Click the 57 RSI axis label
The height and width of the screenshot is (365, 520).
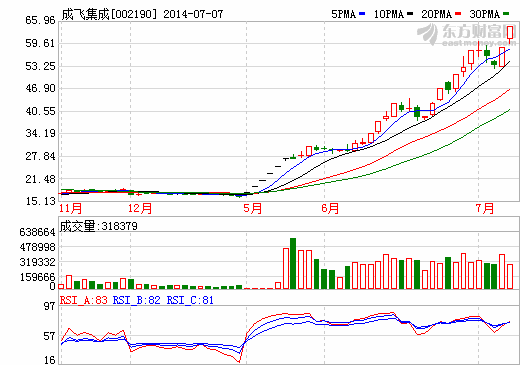[x=49, y=336]
